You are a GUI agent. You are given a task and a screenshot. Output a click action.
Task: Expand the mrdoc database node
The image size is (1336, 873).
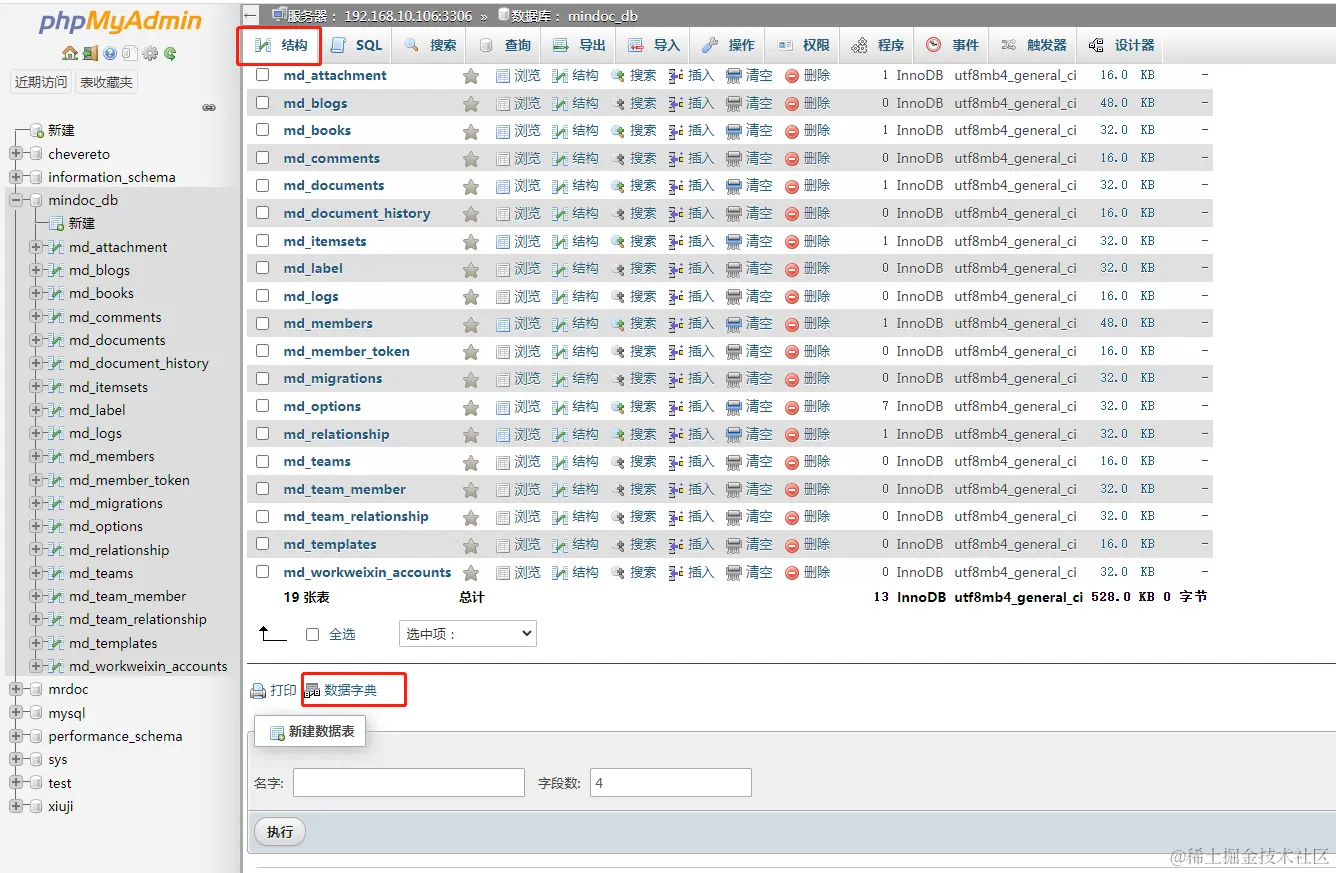pos(15,689)
